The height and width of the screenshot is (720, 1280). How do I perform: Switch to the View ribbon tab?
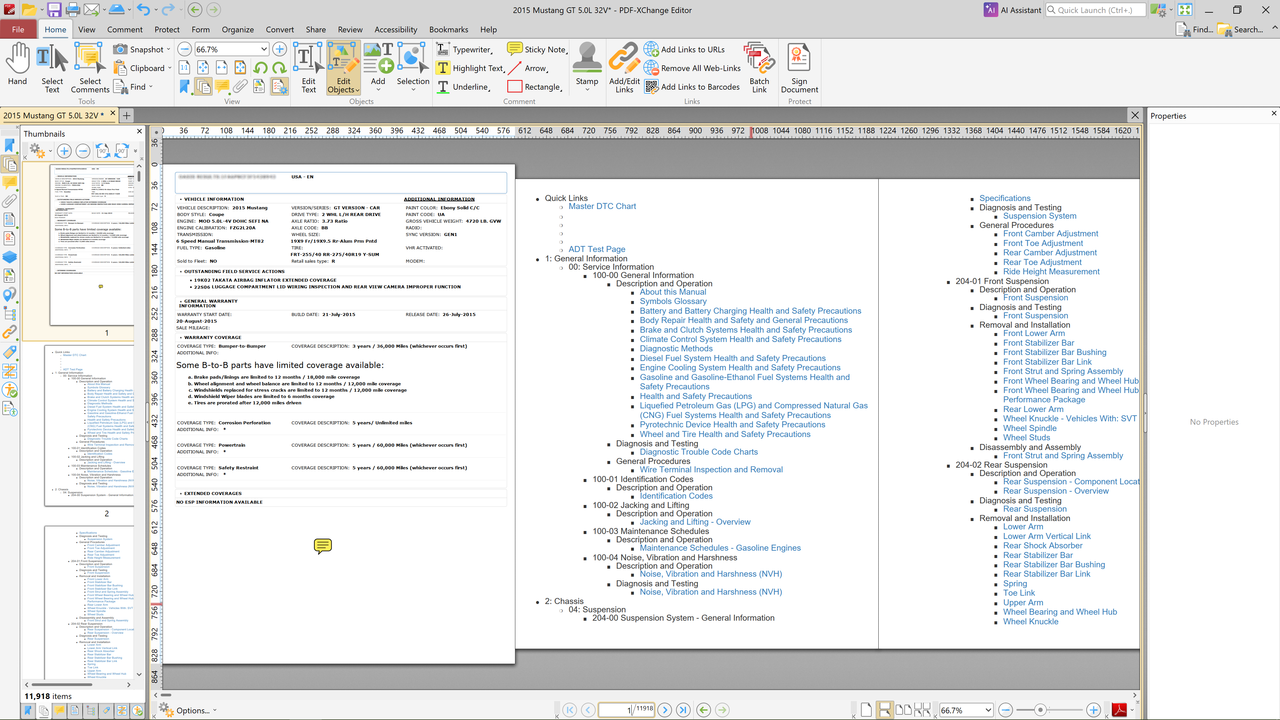coord(87,30)
